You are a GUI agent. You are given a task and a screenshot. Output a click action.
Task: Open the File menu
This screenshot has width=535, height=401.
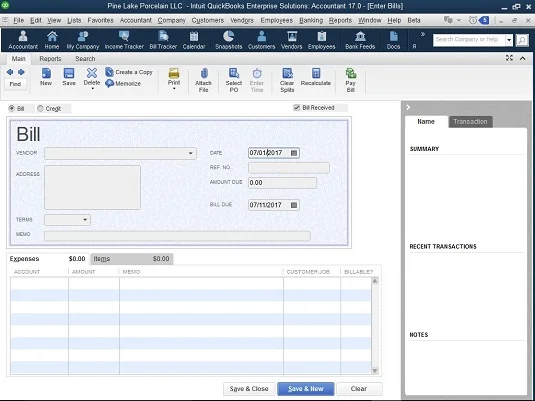(18, 20)
